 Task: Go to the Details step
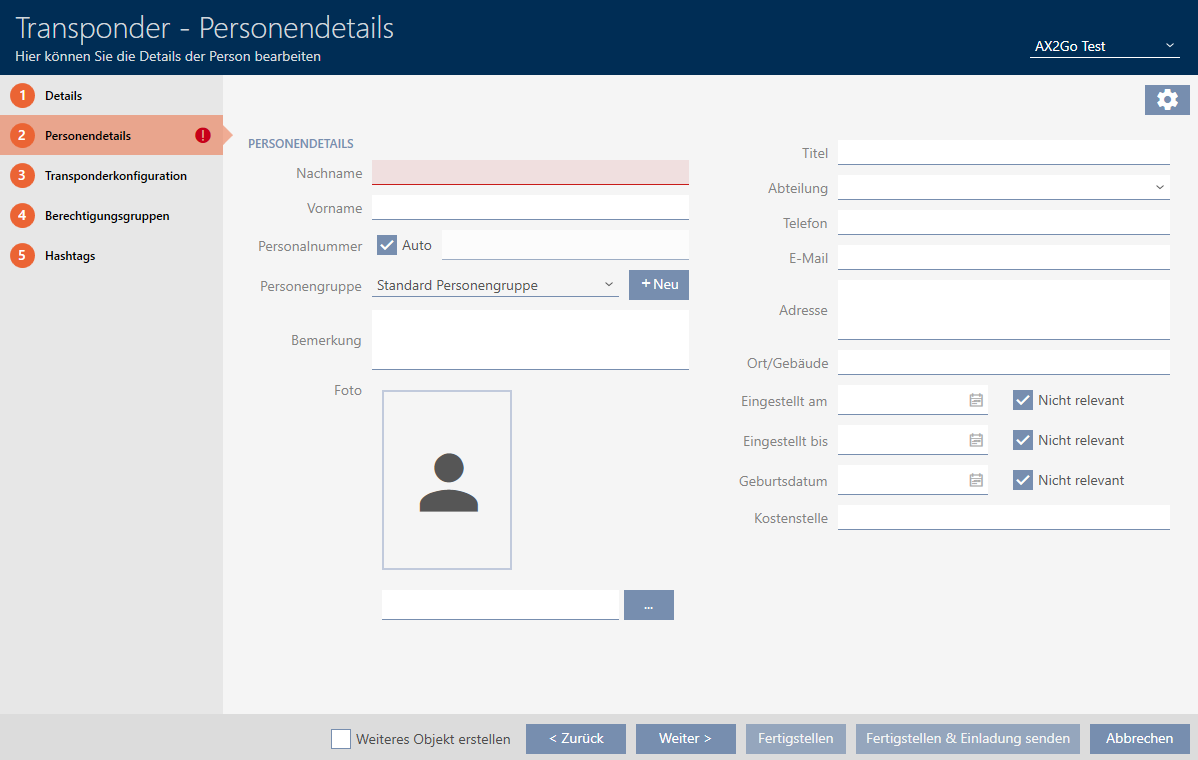63,96
